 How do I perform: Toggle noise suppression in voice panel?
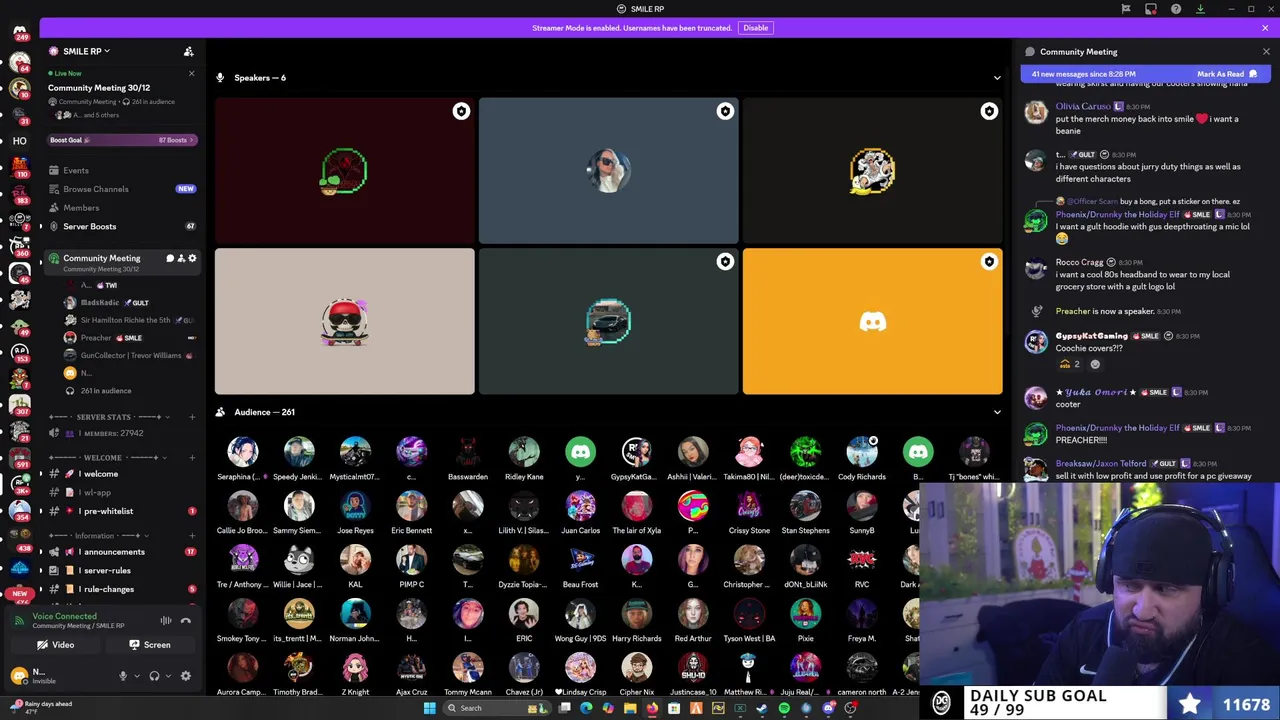(166, 621)
